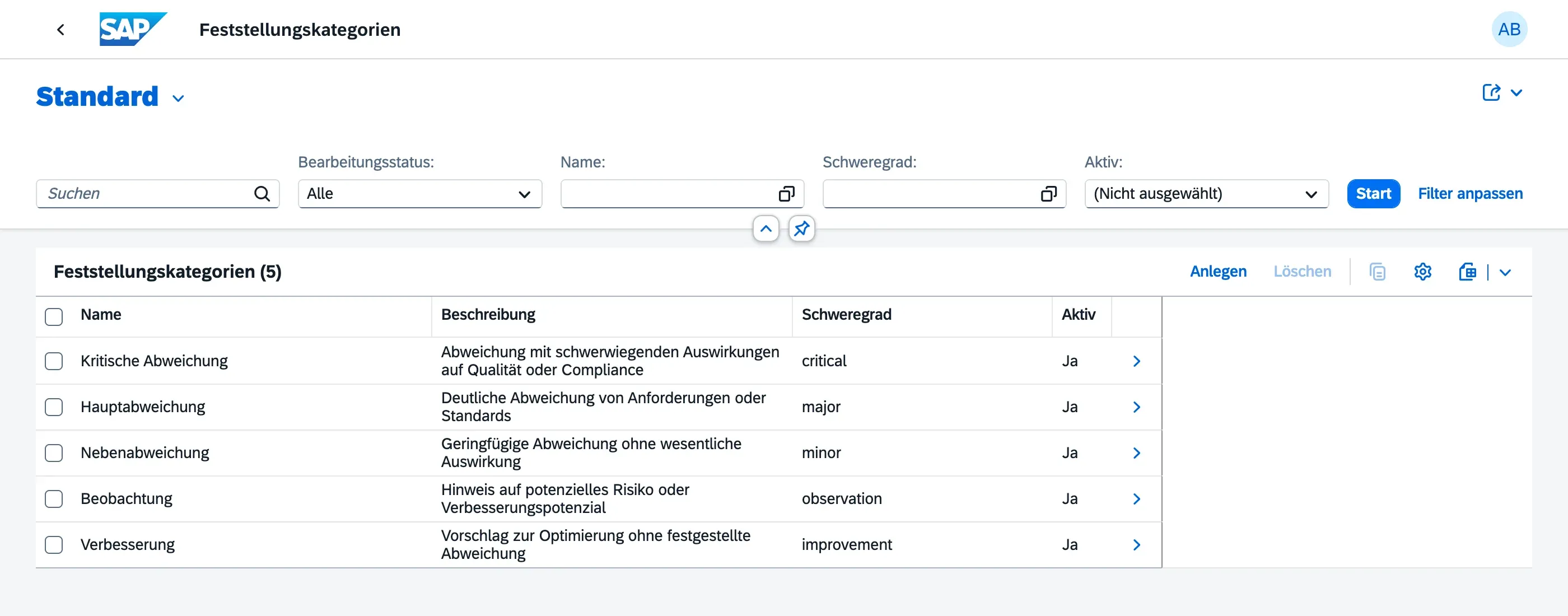This screenshot has width=1568, height=616.
Task: Open Beobachtung details arrow
Action: pos(1136,498)
